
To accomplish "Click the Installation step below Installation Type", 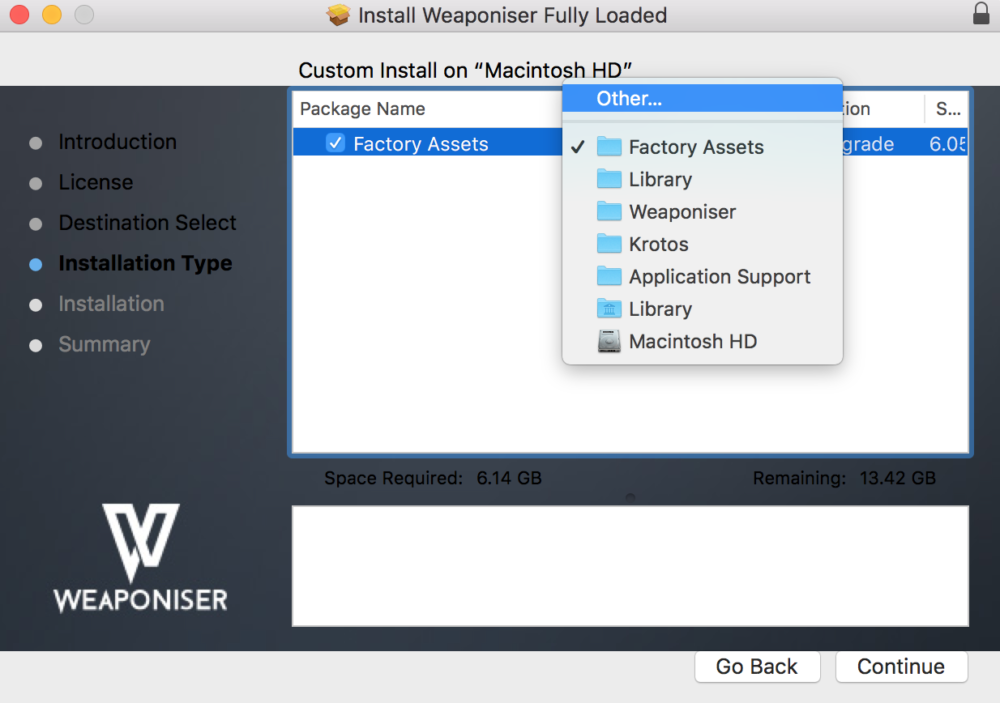I will click(x=111, y=304).
